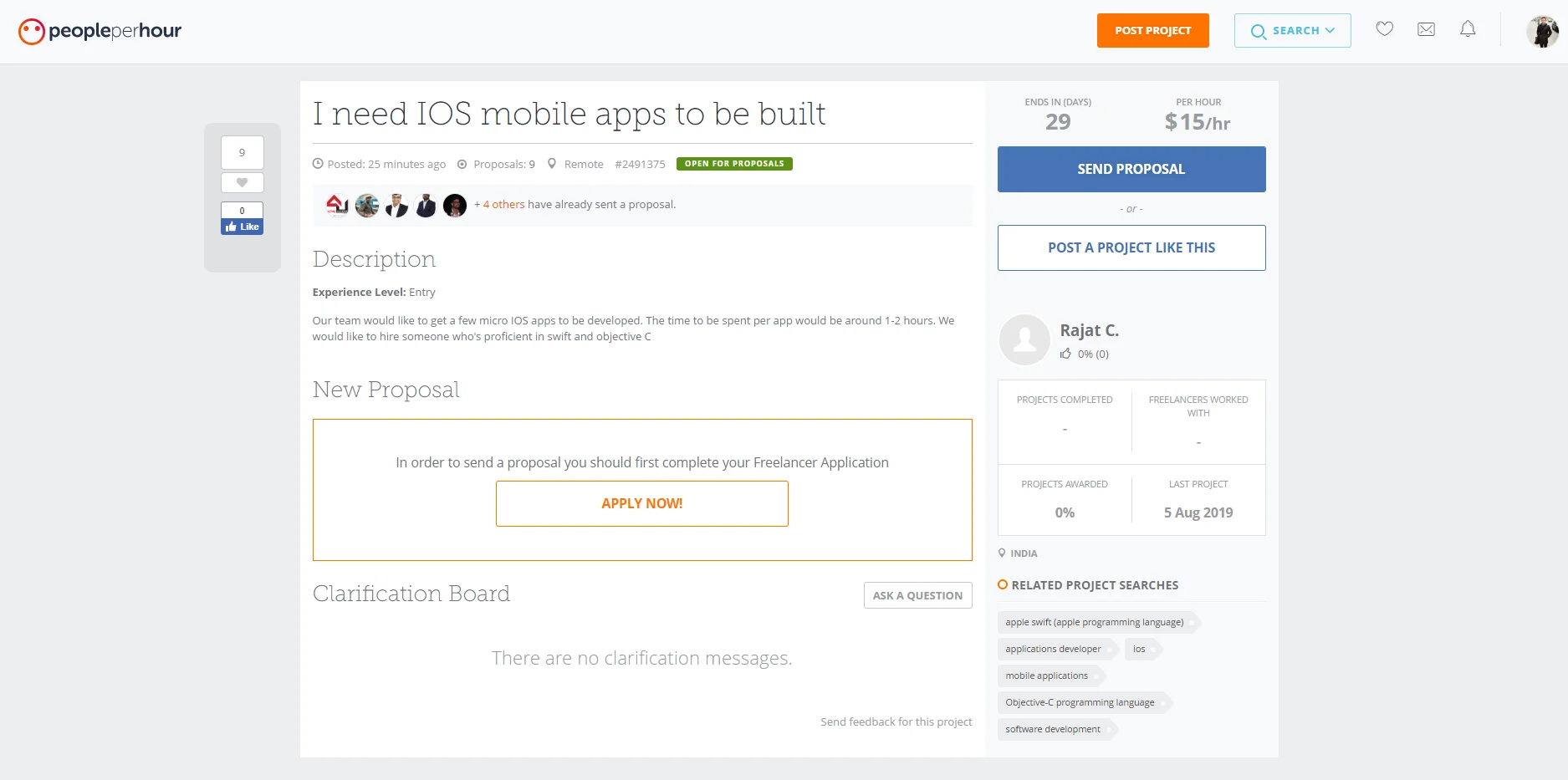Expand the SEARCH dropdown
Image resolution: width=1568 pixels, height=780 pixels.
[x=1292, y=30]
